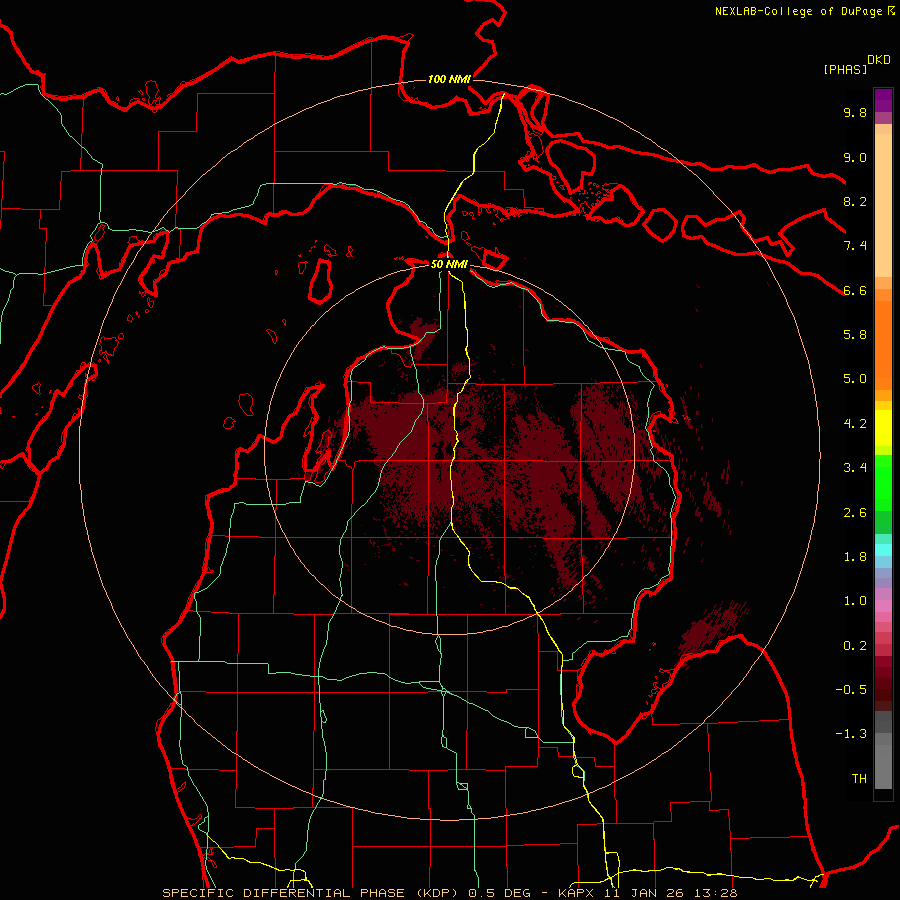
Task: Click the [PHAS] legend heading
Action: (845, 69)
